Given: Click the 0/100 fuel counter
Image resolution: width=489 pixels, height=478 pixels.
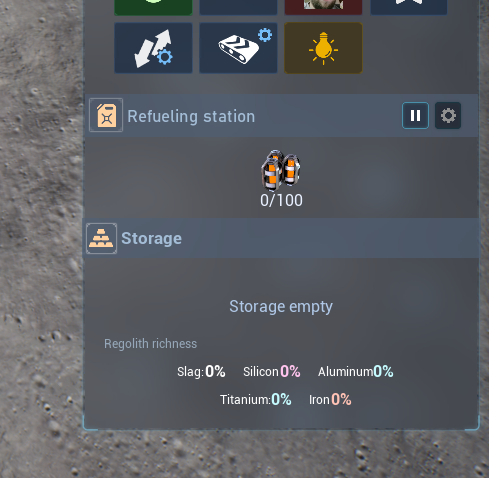Looking at the screenshot, I should coord(281,200).
